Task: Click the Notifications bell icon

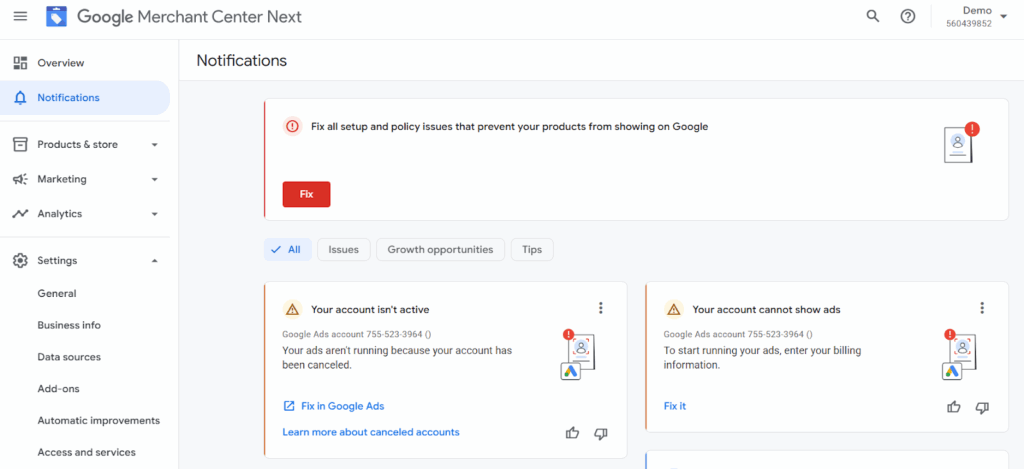Action: pyautogui.click(x=20, y=98)
